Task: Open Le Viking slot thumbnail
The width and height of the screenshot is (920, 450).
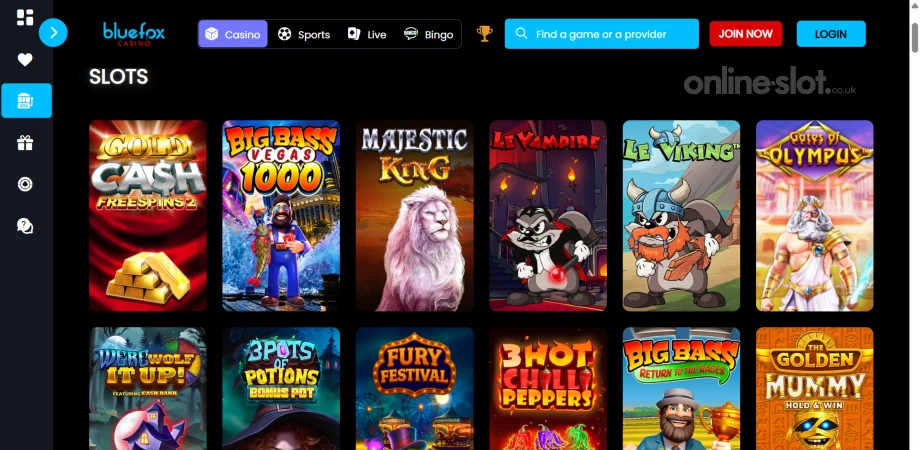Action: [681, 216]
